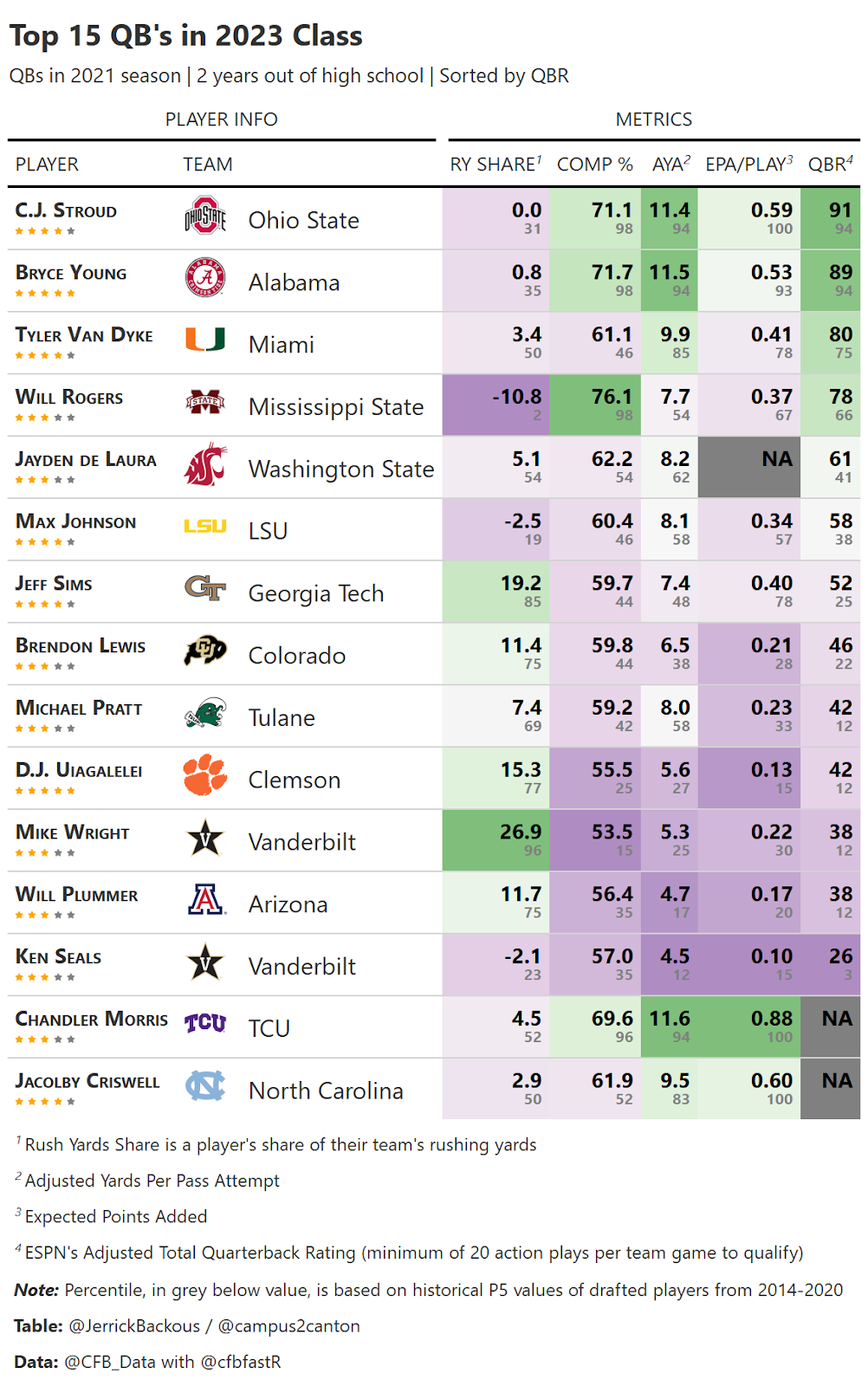Click the Alabama Crimson Tide logo
This screenshot has height=1386, width=868.
(205, 278)
